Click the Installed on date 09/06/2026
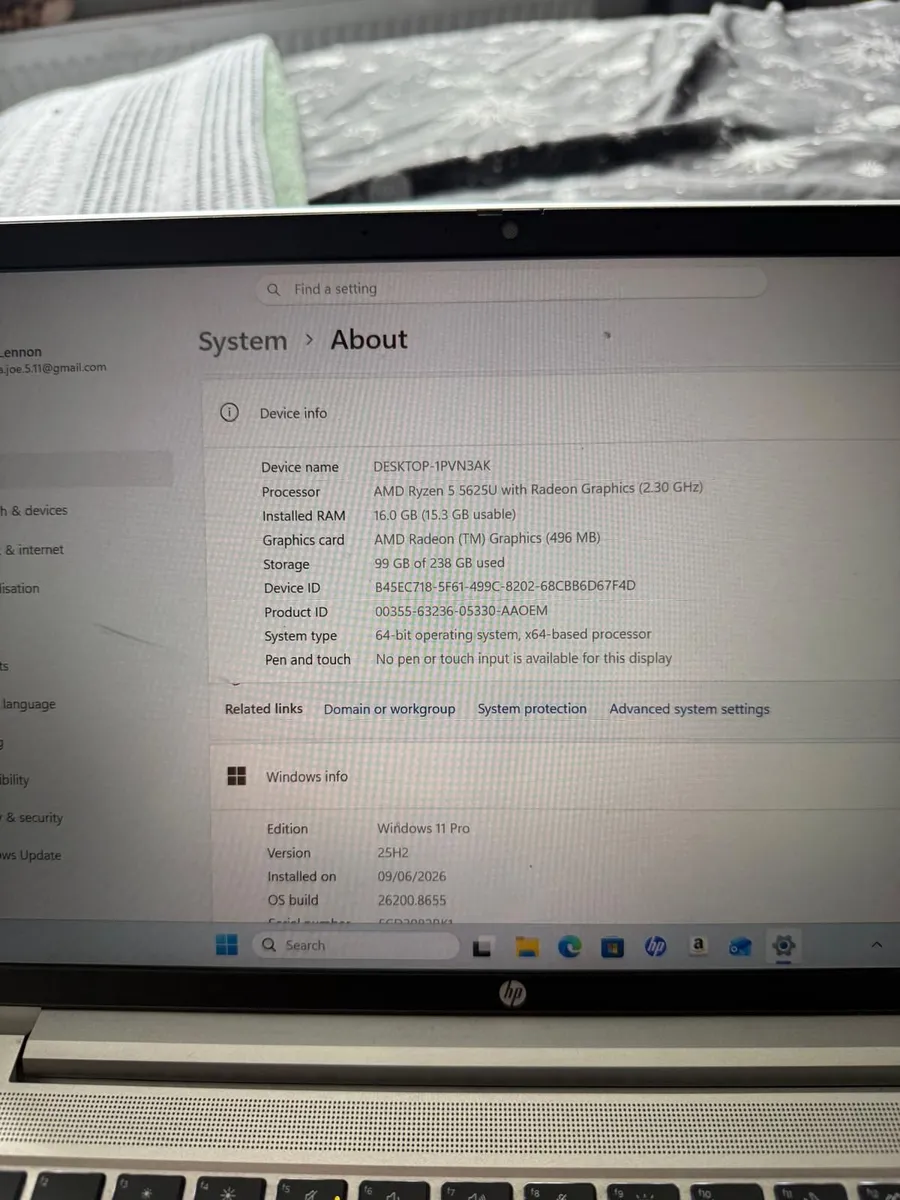900x1200 pixels. coord(412,877)
